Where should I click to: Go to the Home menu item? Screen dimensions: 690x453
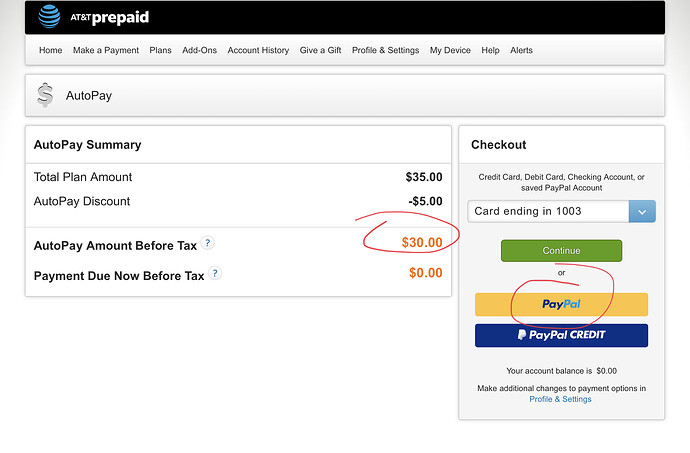coord(50,50)
